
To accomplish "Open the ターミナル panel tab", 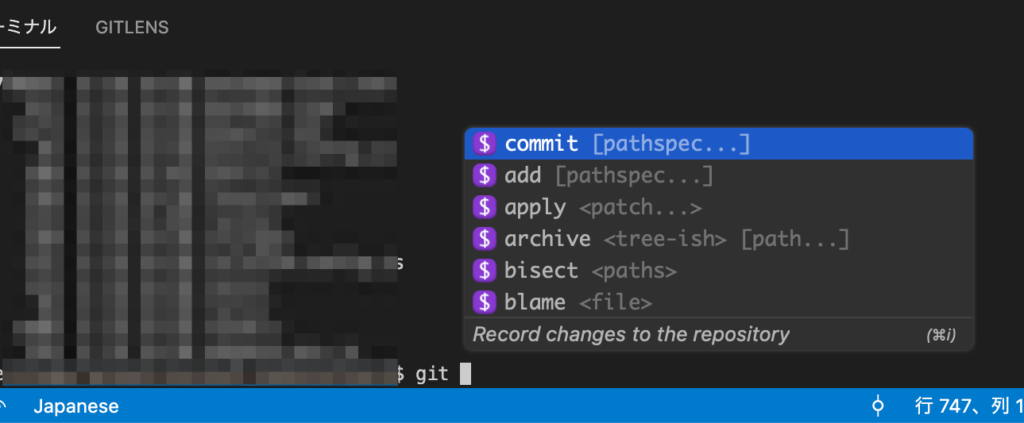I will [29, 27].
